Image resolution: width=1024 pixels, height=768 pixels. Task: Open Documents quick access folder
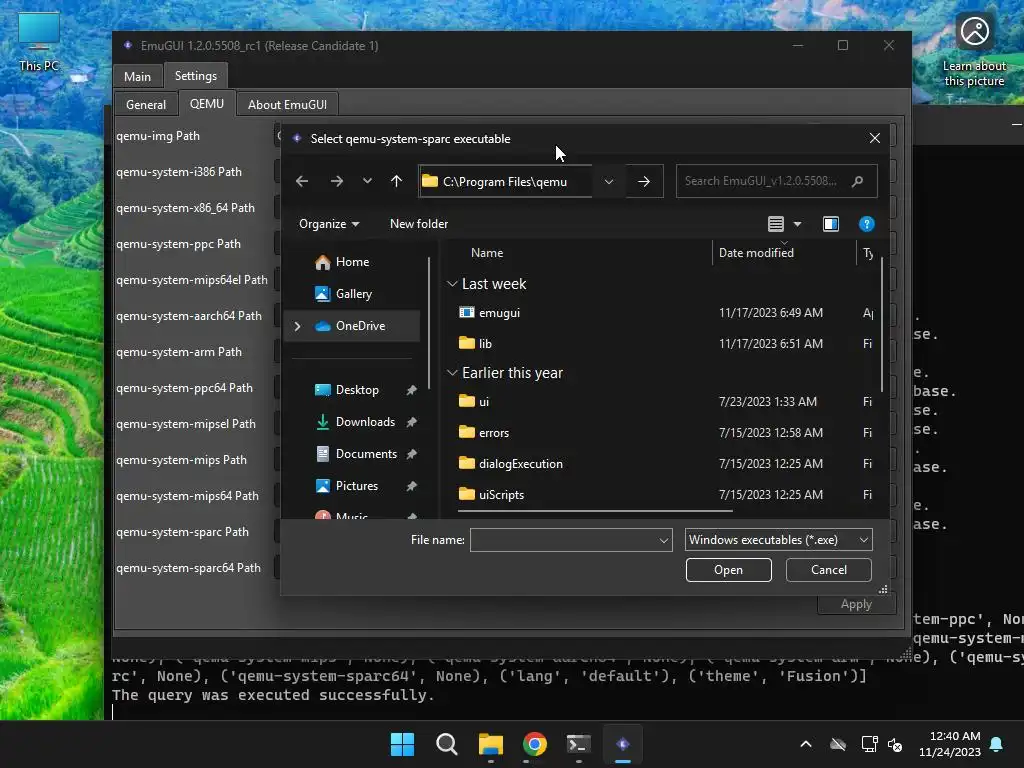[x=366, y=454]
